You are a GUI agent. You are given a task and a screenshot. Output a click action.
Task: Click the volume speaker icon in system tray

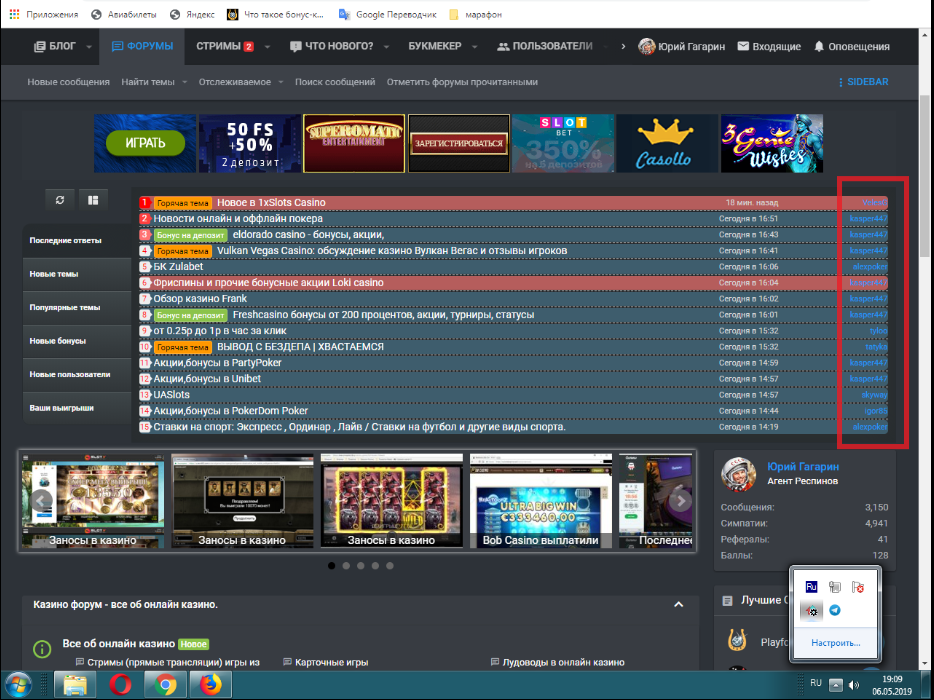point(854,685)
